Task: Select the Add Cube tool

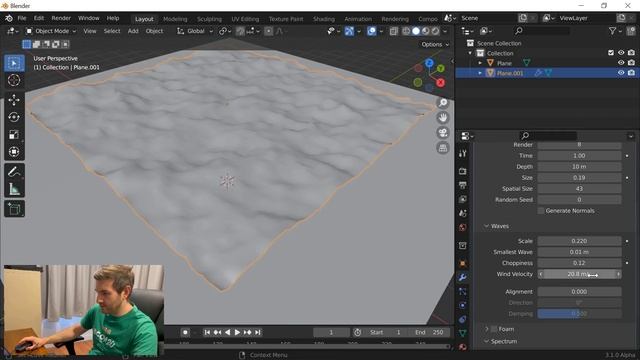Action: pyautogui.click(x=14, y=209)
